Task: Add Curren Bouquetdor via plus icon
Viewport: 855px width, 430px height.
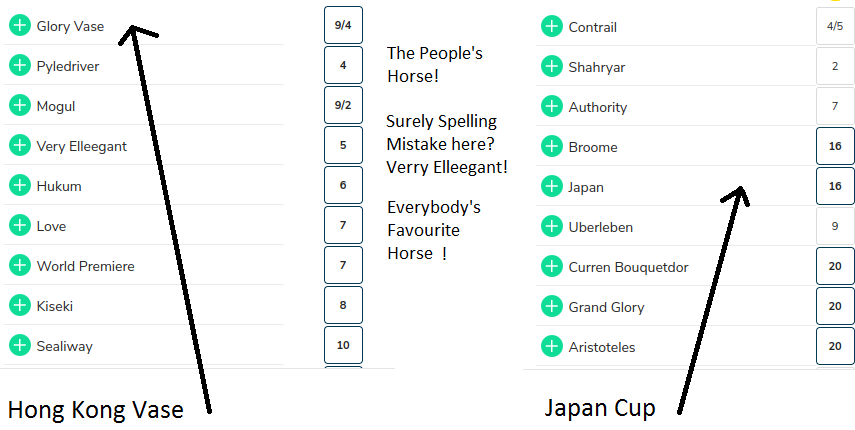Action: pyautogui.click(x=552, y=267)
